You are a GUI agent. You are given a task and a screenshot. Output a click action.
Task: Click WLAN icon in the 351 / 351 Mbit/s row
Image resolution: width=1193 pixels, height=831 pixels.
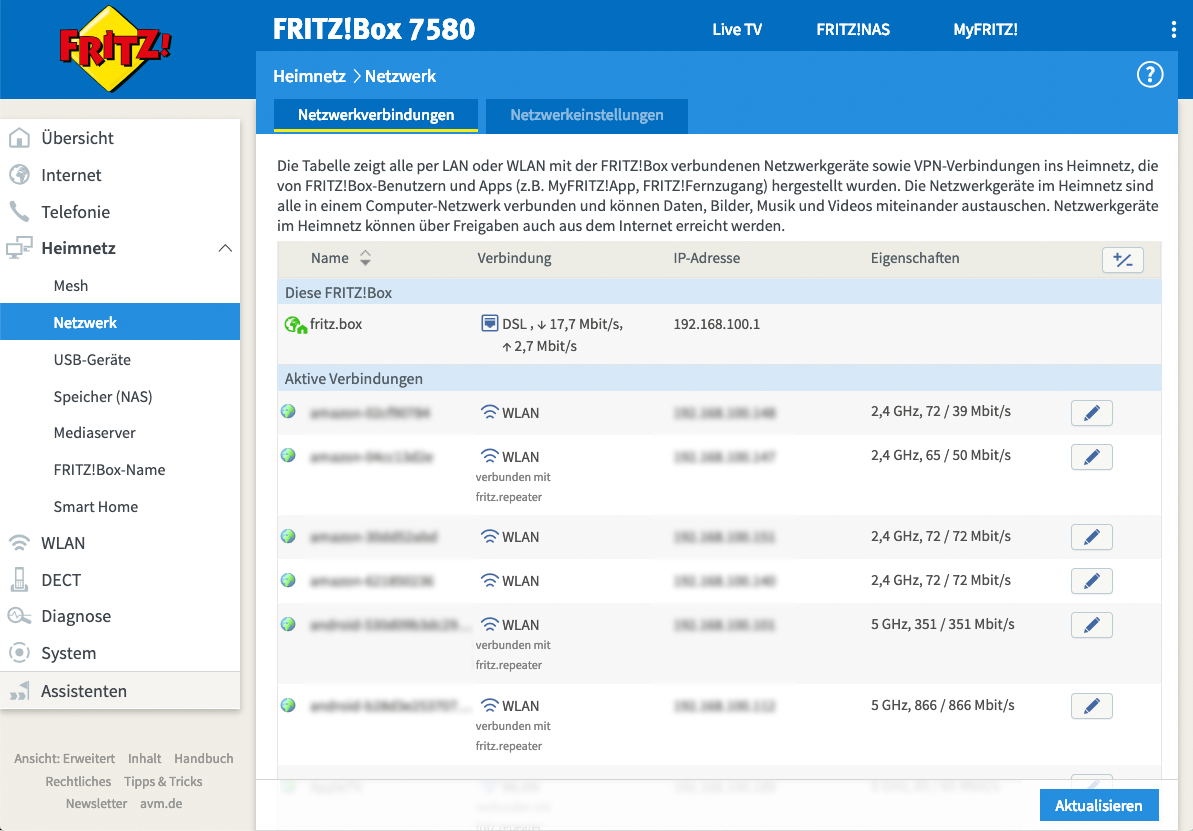point(490,625)
